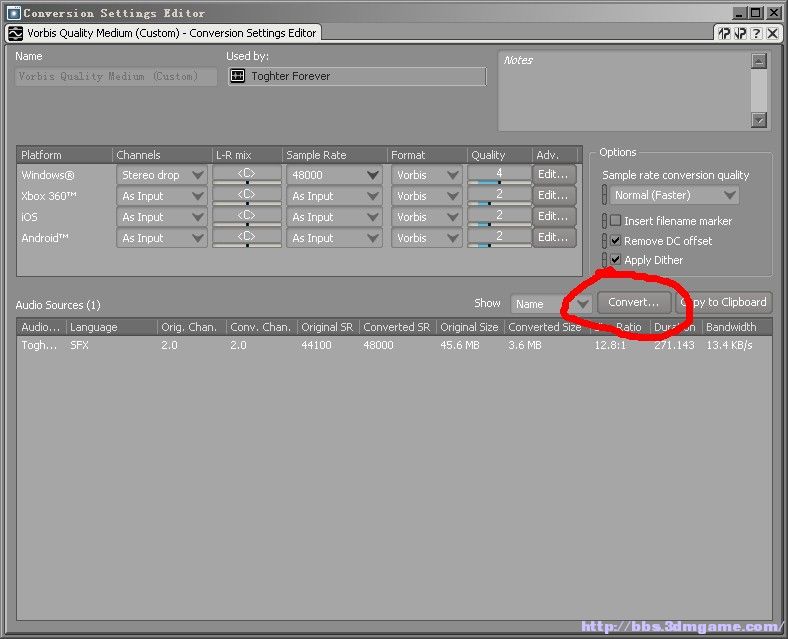The image size is (788, 639).
Task: Open Windows Sample Rate dropdown showing 48000
Action: (x=334, y=175)
